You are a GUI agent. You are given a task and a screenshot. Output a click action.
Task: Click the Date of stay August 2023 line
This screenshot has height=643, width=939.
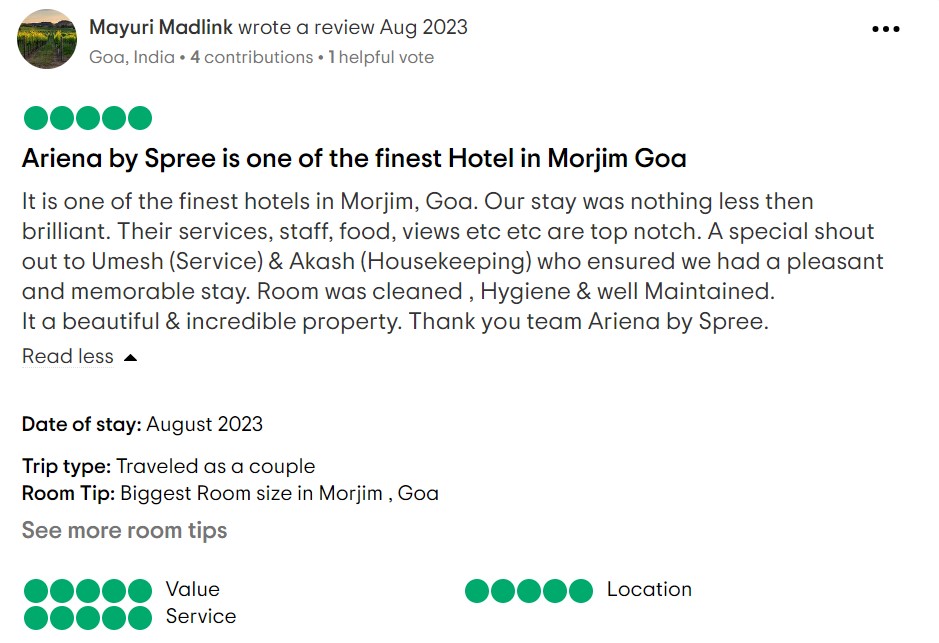pyautogui.click(x=142, y=424)
